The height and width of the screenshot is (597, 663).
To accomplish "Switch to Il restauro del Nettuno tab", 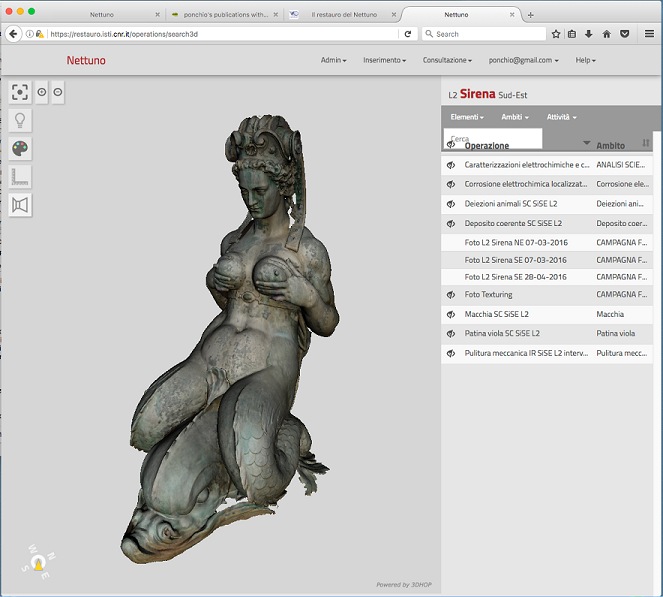I will point(344,15).
